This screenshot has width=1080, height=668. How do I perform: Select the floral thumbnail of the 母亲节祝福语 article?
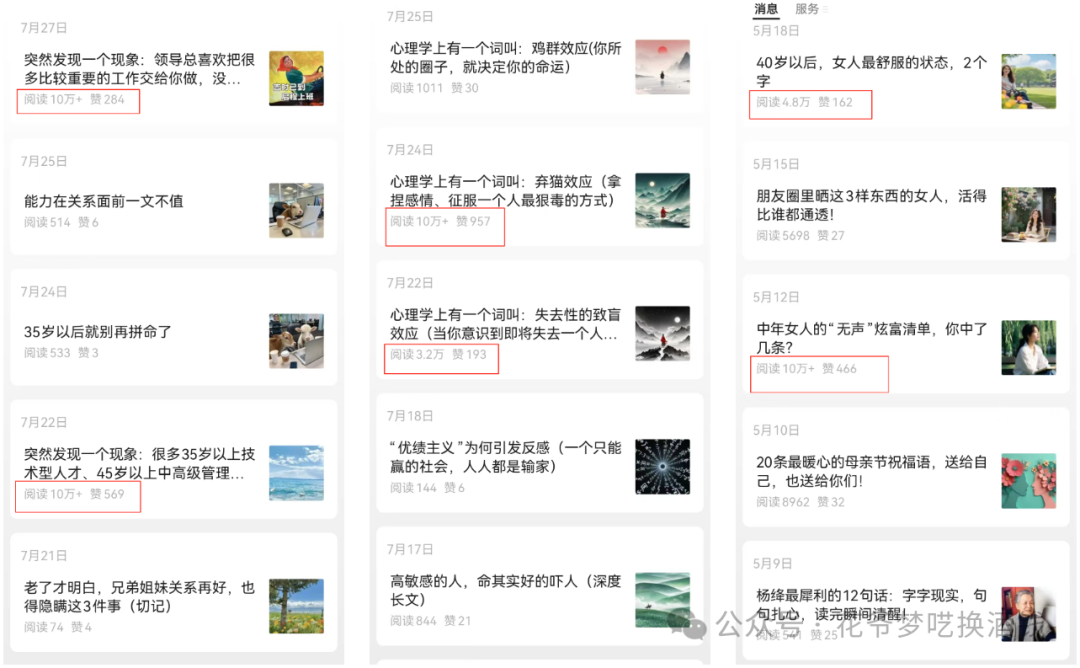point(1028,481)
